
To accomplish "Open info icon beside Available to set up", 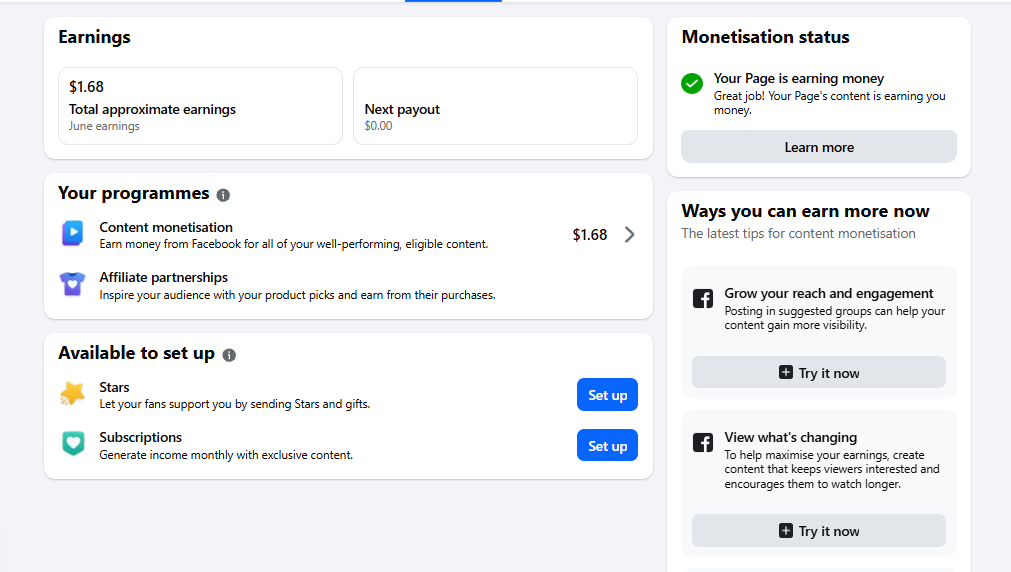I will 229,355.
